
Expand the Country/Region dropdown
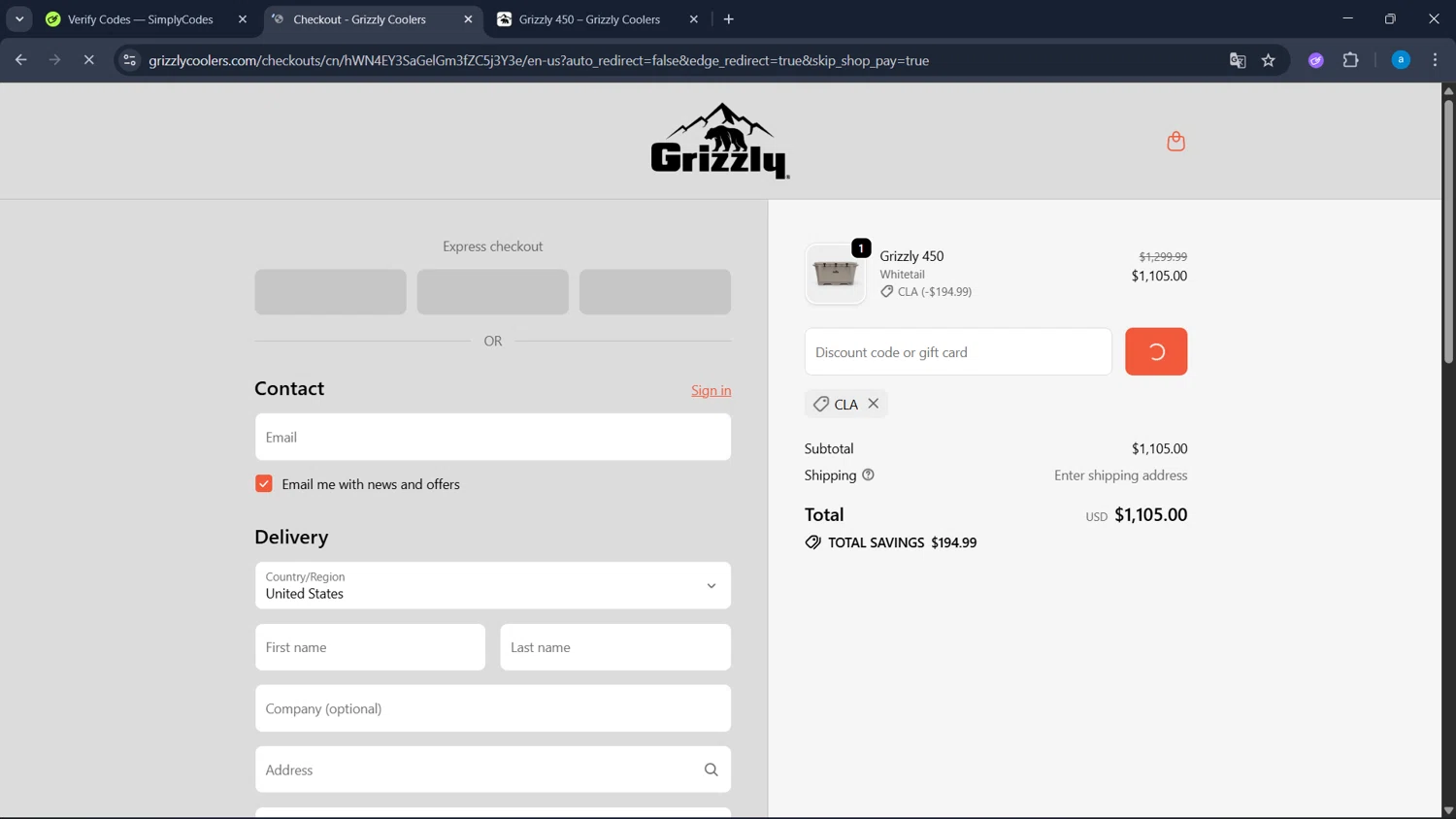(493, 585)
